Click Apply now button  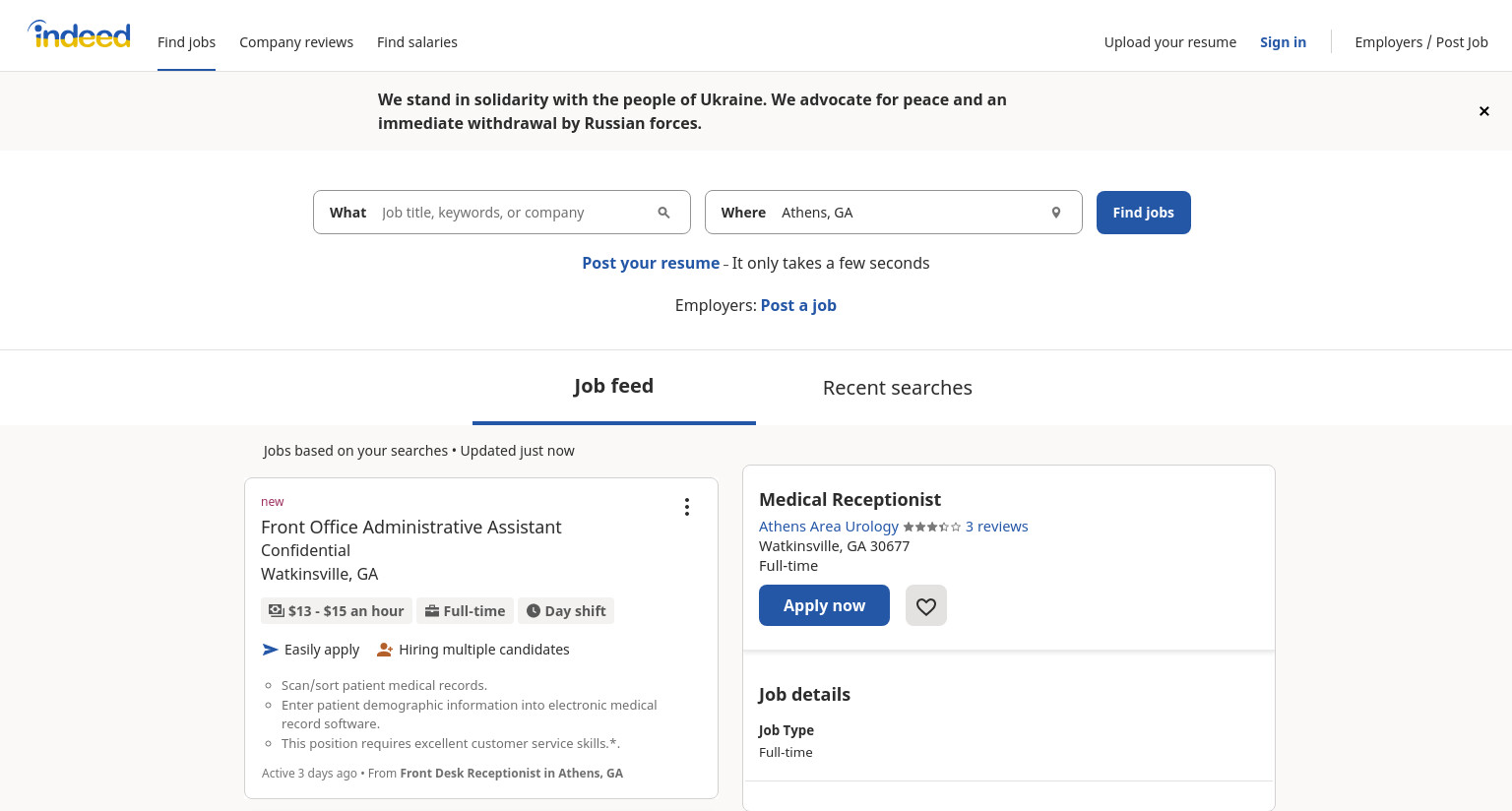tap(824, 605)
